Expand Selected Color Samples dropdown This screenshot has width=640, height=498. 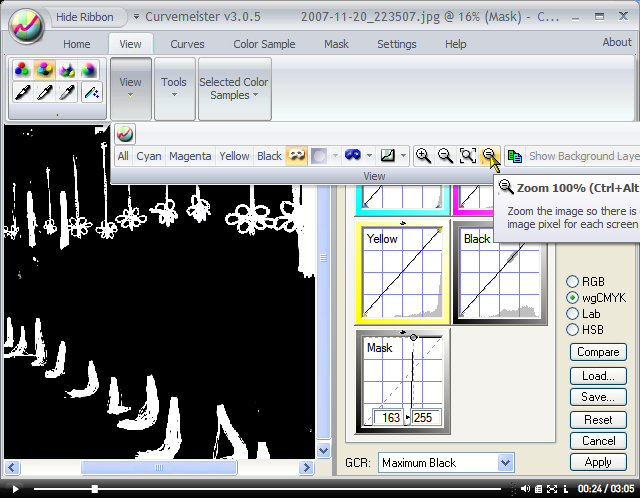pos(234,89)
